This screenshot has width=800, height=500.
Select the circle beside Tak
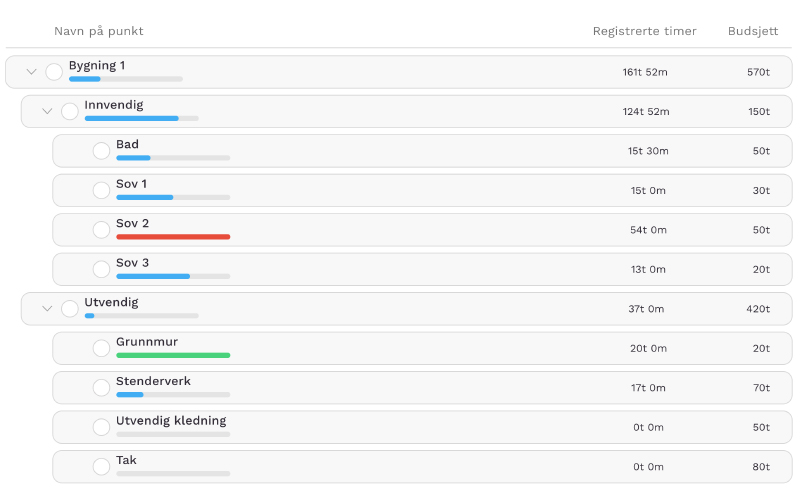pos(101,466)
